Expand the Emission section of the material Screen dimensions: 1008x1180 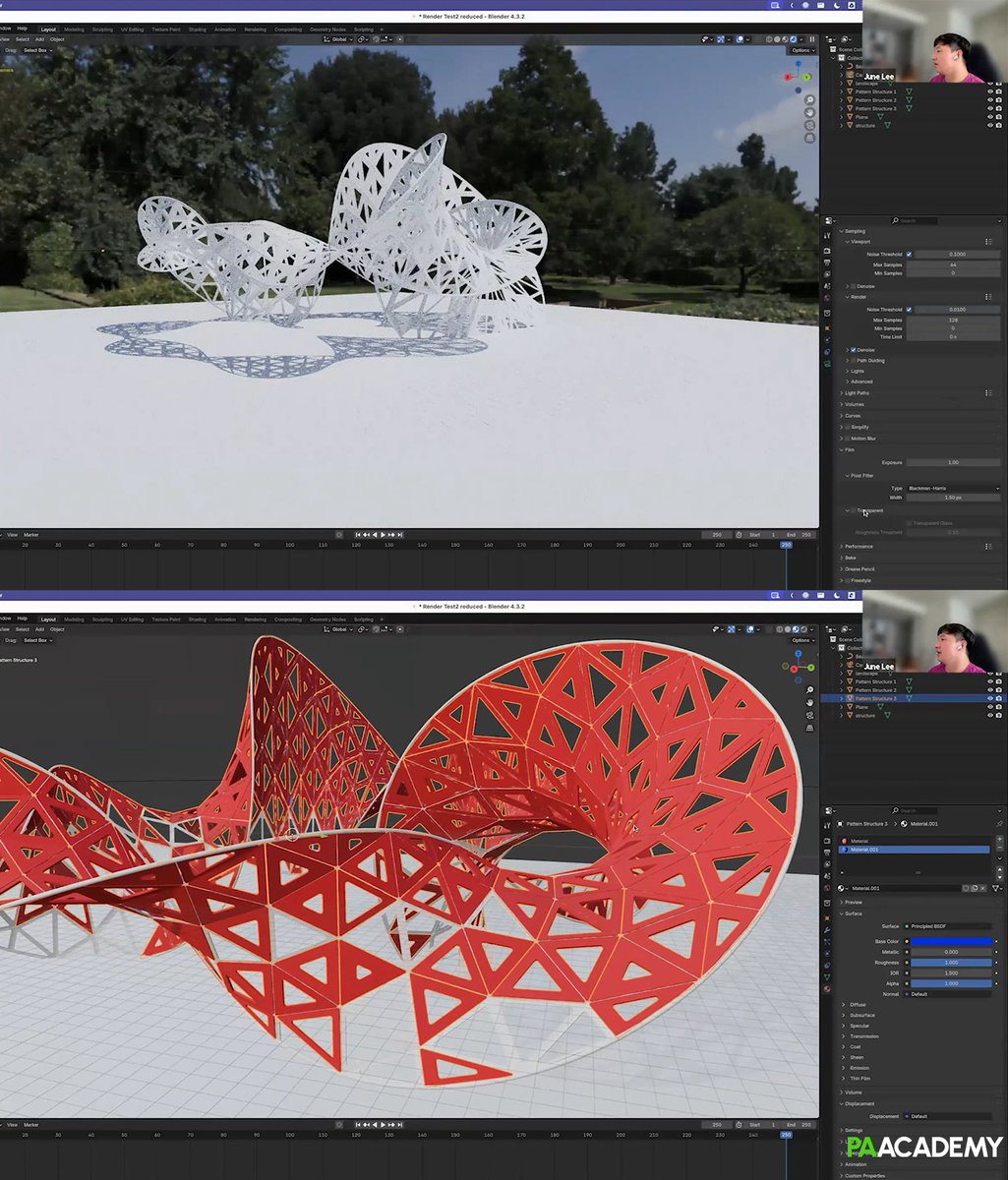[859, 1068]
